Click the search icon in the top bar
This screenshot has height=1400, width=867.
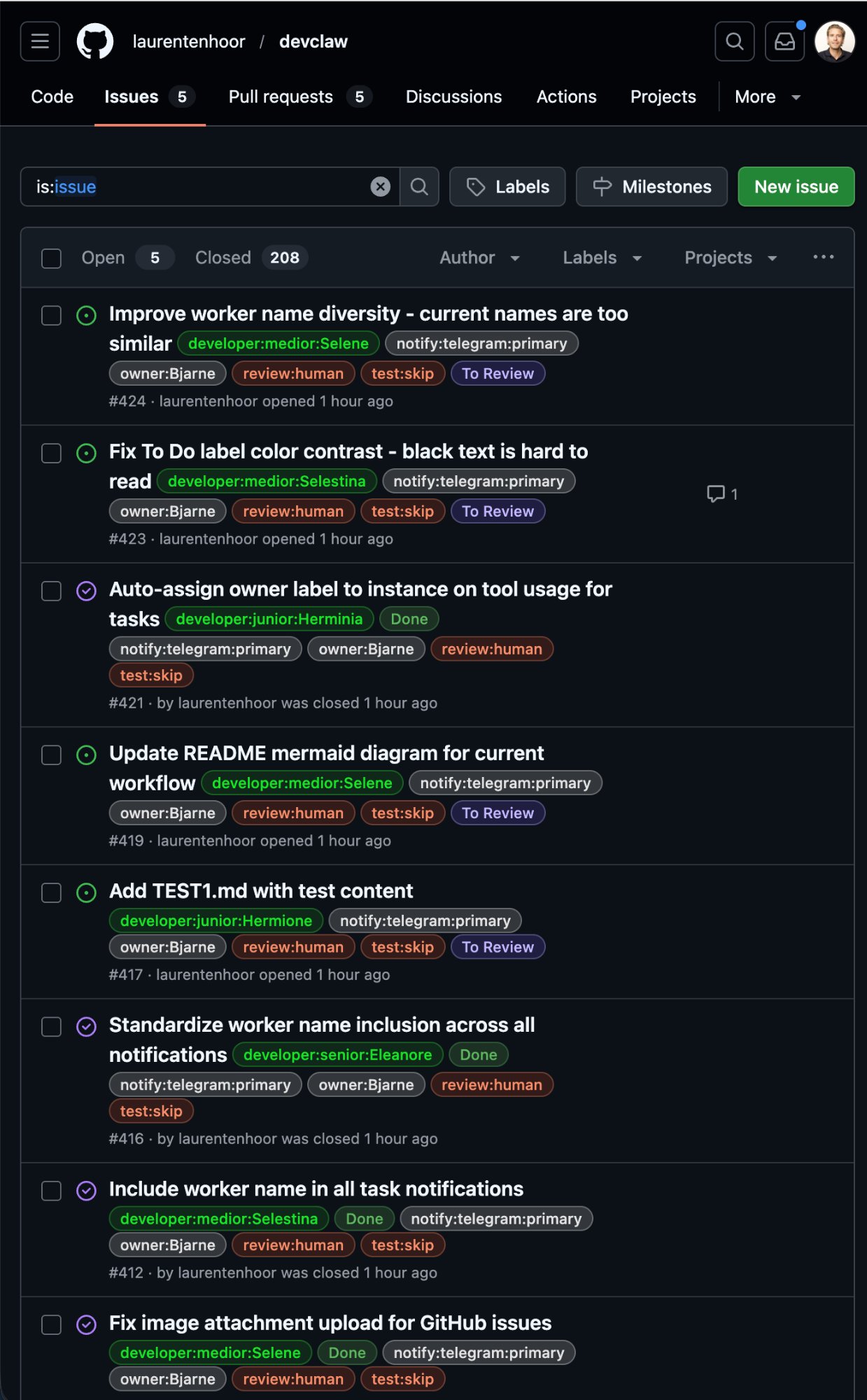tap(734, 41)
